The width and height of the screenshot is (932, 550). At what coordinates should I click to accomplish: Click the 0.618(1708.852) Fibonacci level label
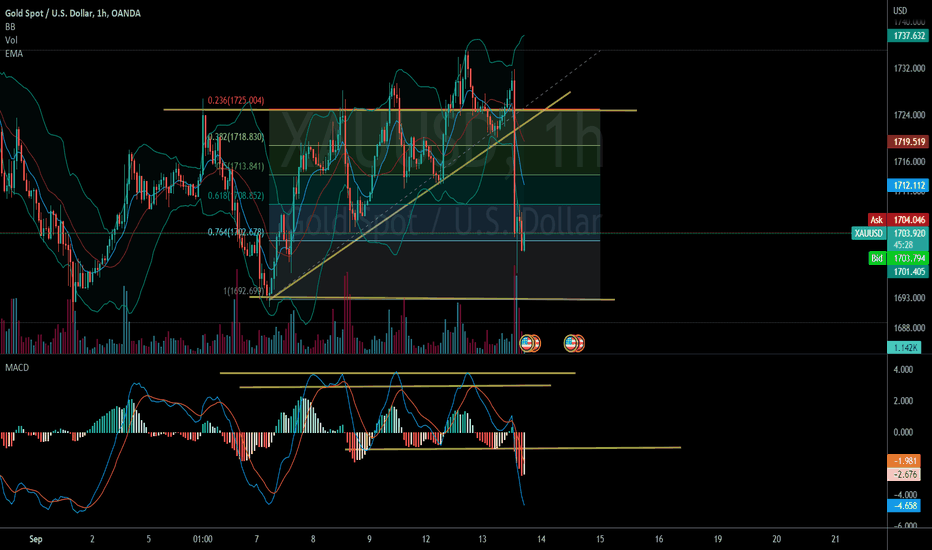tap(236, 196)
